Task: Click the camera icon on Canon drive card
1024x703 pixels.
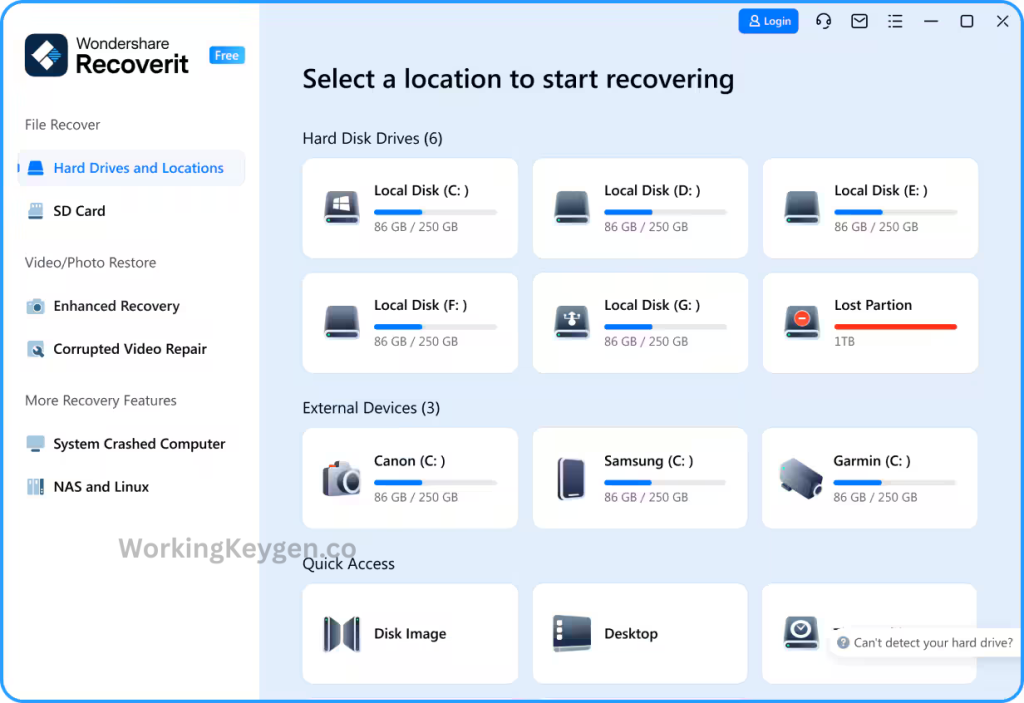Action: [x=341, y=478]
